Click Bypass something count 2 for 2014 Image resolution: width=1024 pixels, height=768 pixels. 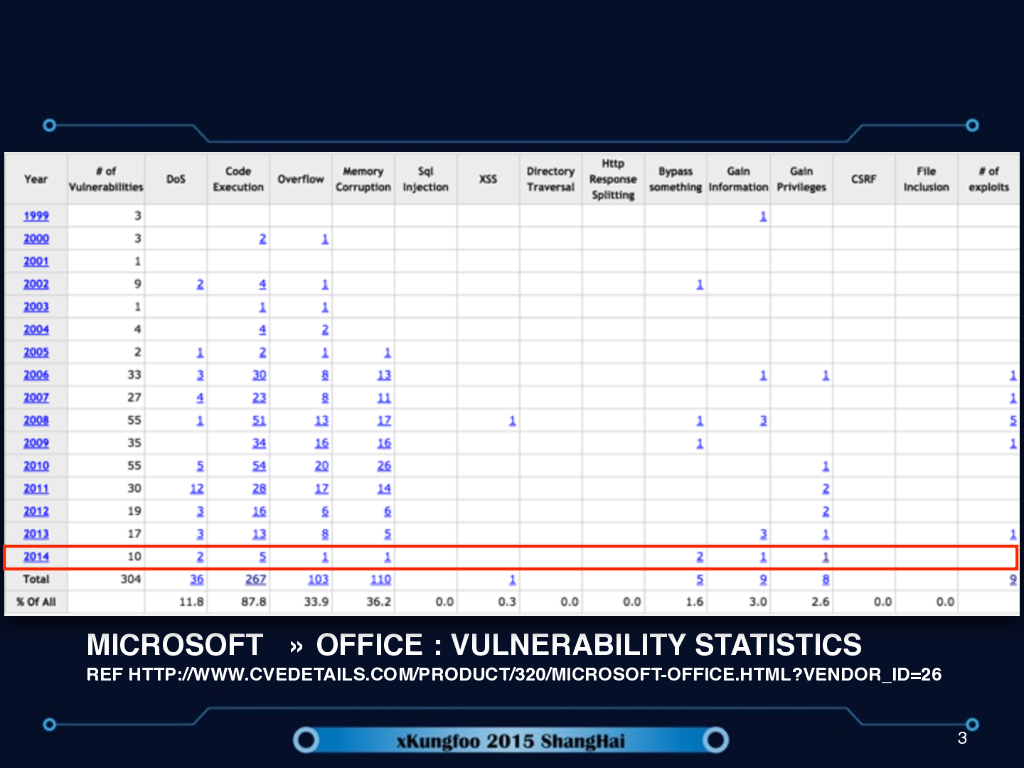pos(699,557)
